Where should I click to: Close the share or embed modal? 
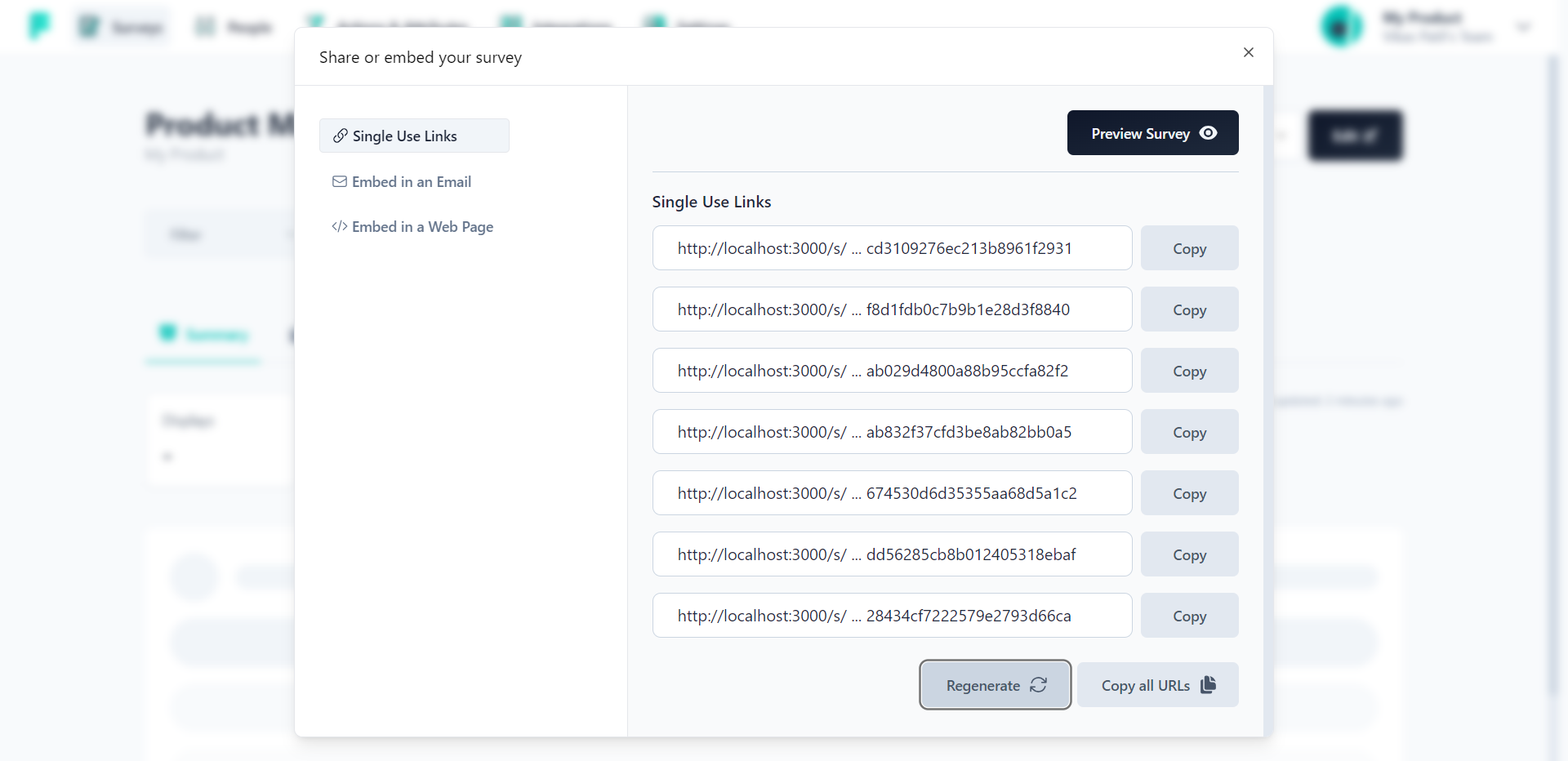(1248, 52)
